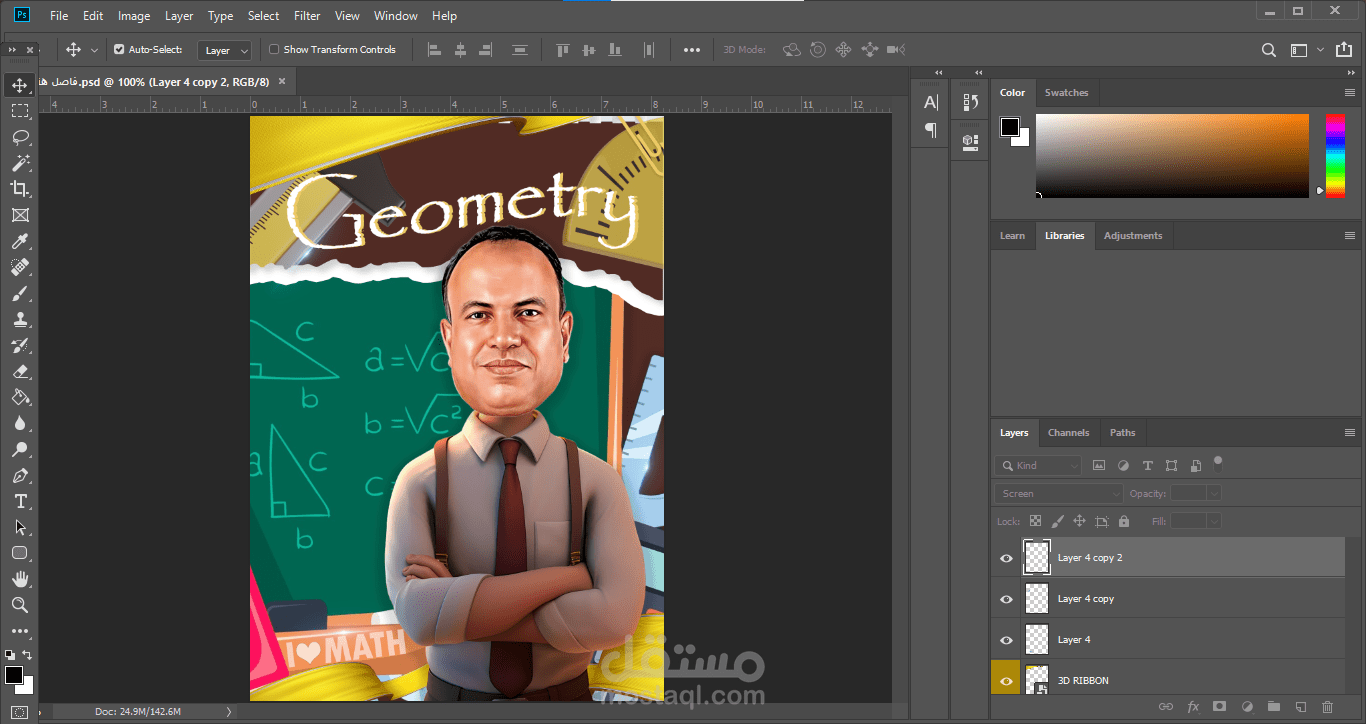Click the delete layer trash icon
Screen dimensions: 1366x724
click(1327, 707)
